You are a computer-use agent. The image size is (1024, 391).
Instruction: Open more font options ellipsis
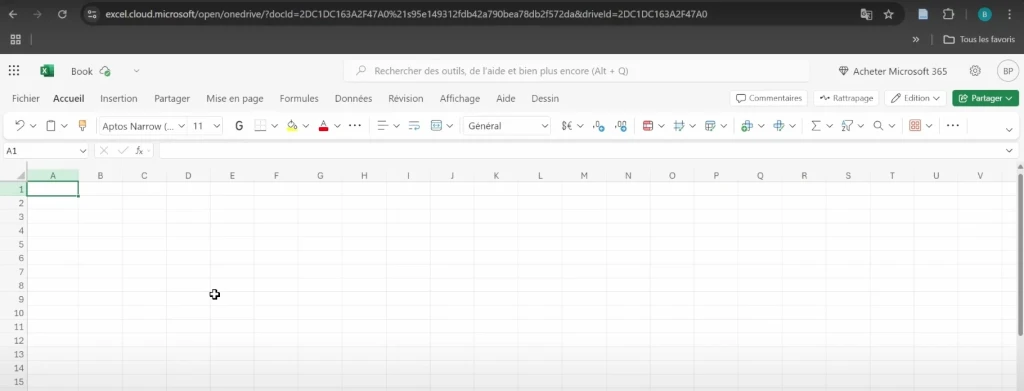click(x=355, y=125)
